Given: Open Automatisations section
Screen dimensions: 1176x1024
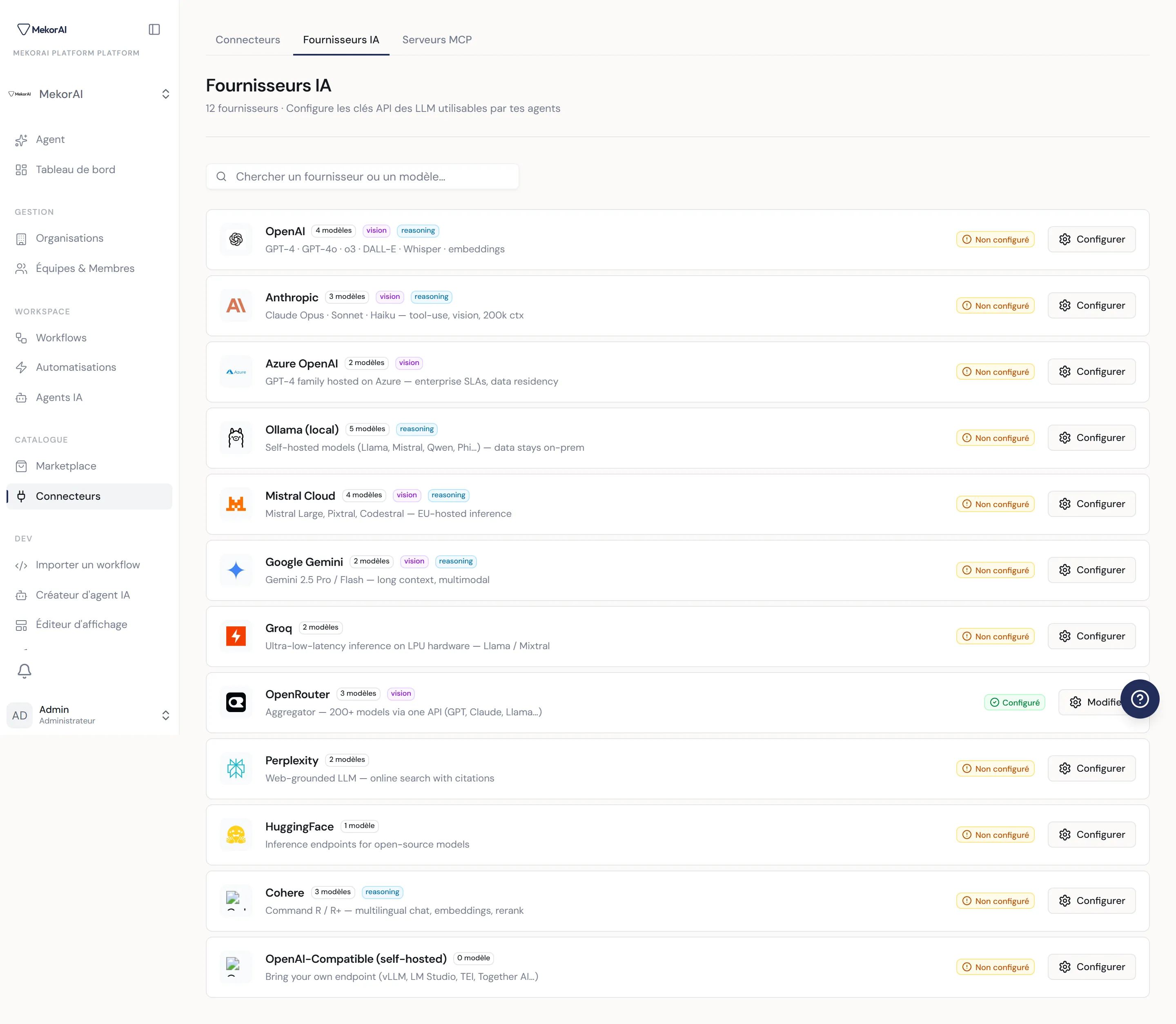Looking at the screenshot, I should pyautogui.click(x=89, y=367).
